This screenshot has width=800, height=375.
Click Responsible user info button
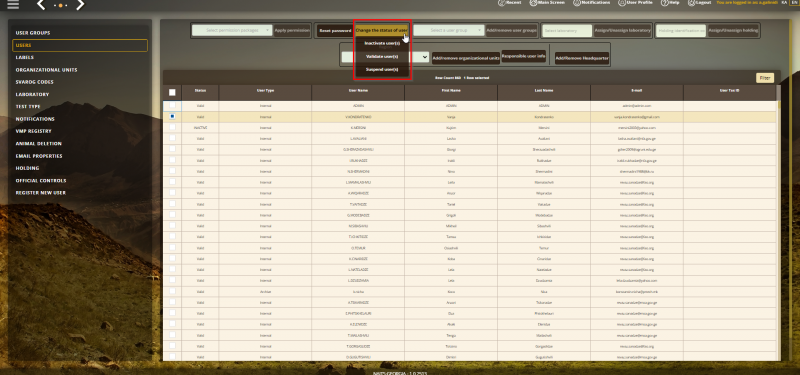coord(523,56)
